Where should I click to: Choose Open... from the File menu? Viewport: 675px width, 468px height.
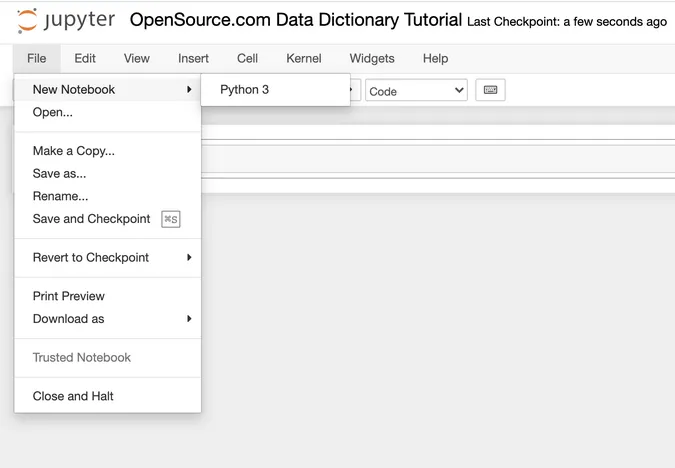(108, 112)
